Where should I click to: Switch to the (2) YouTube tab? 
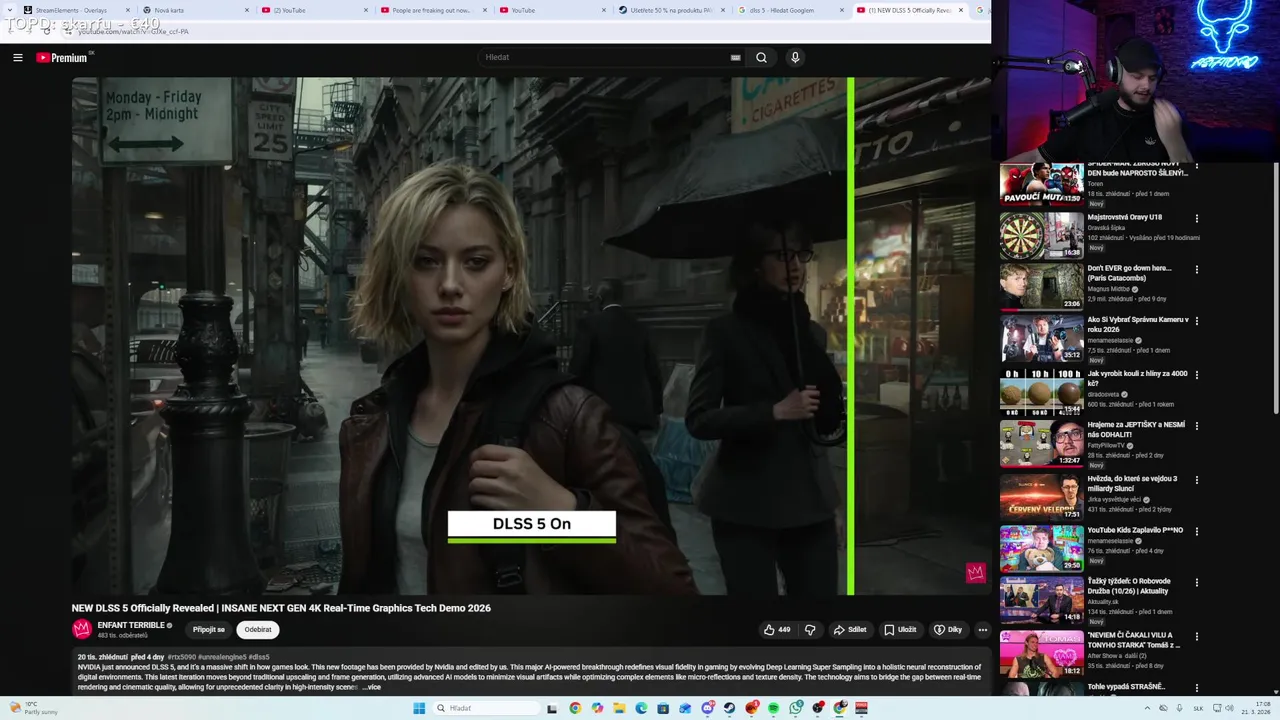click(x=316, y=10)
